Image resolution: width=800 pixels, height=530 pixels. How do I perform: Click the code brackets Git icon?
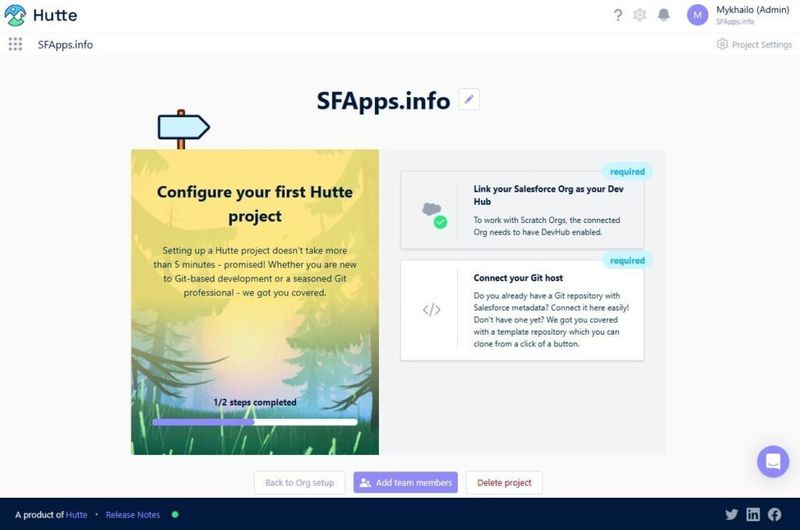click(x=432, y=310)
